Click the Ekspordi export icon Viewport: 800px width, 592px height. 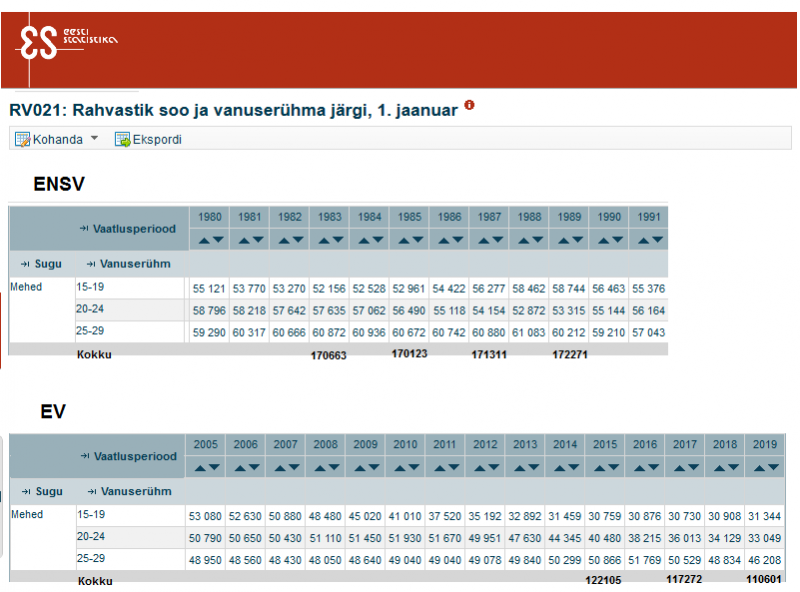click(122, 139)
